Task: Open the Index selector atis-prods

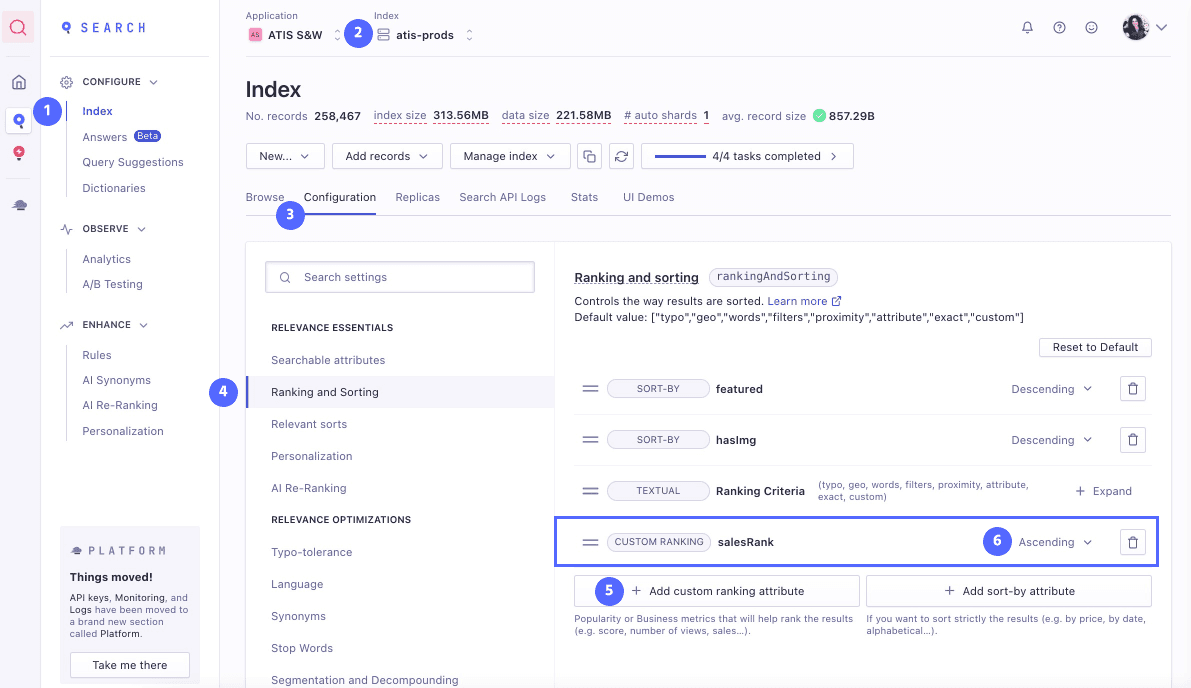Action: [425, 35]
